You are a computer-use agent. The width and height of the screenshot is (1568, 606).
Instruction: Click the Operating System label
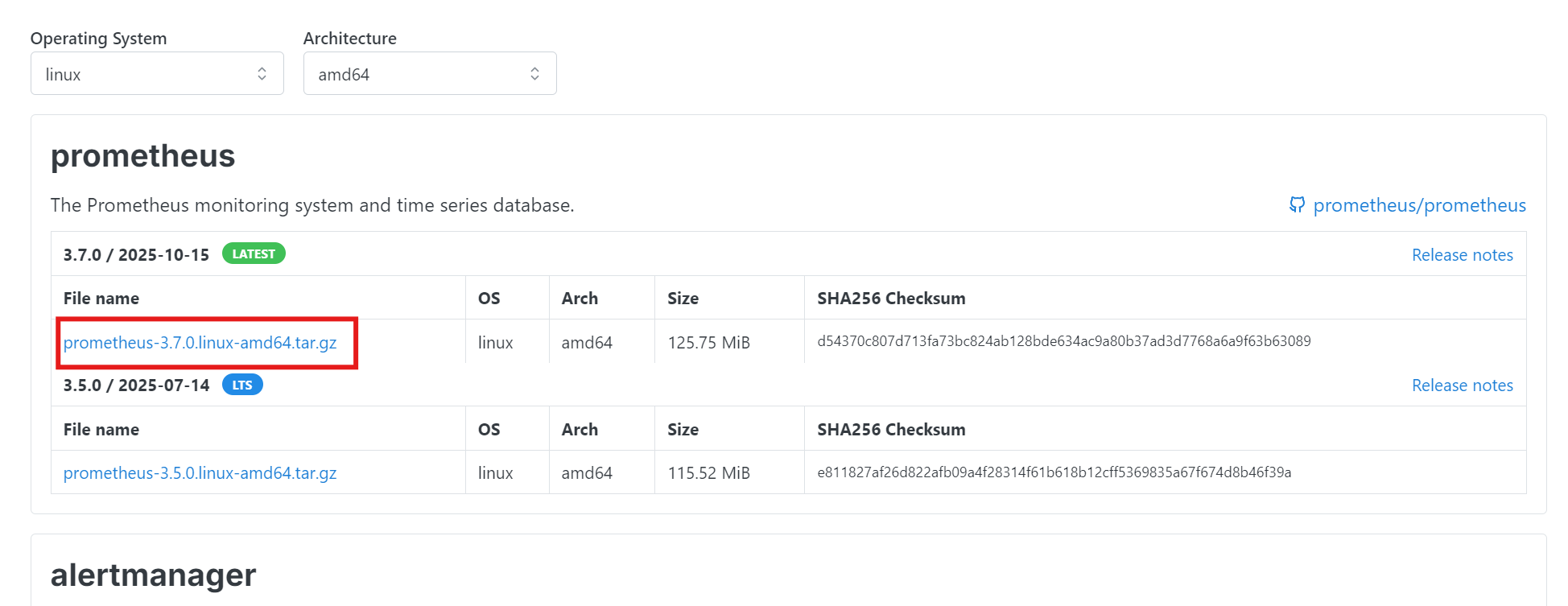pos(98,39)
